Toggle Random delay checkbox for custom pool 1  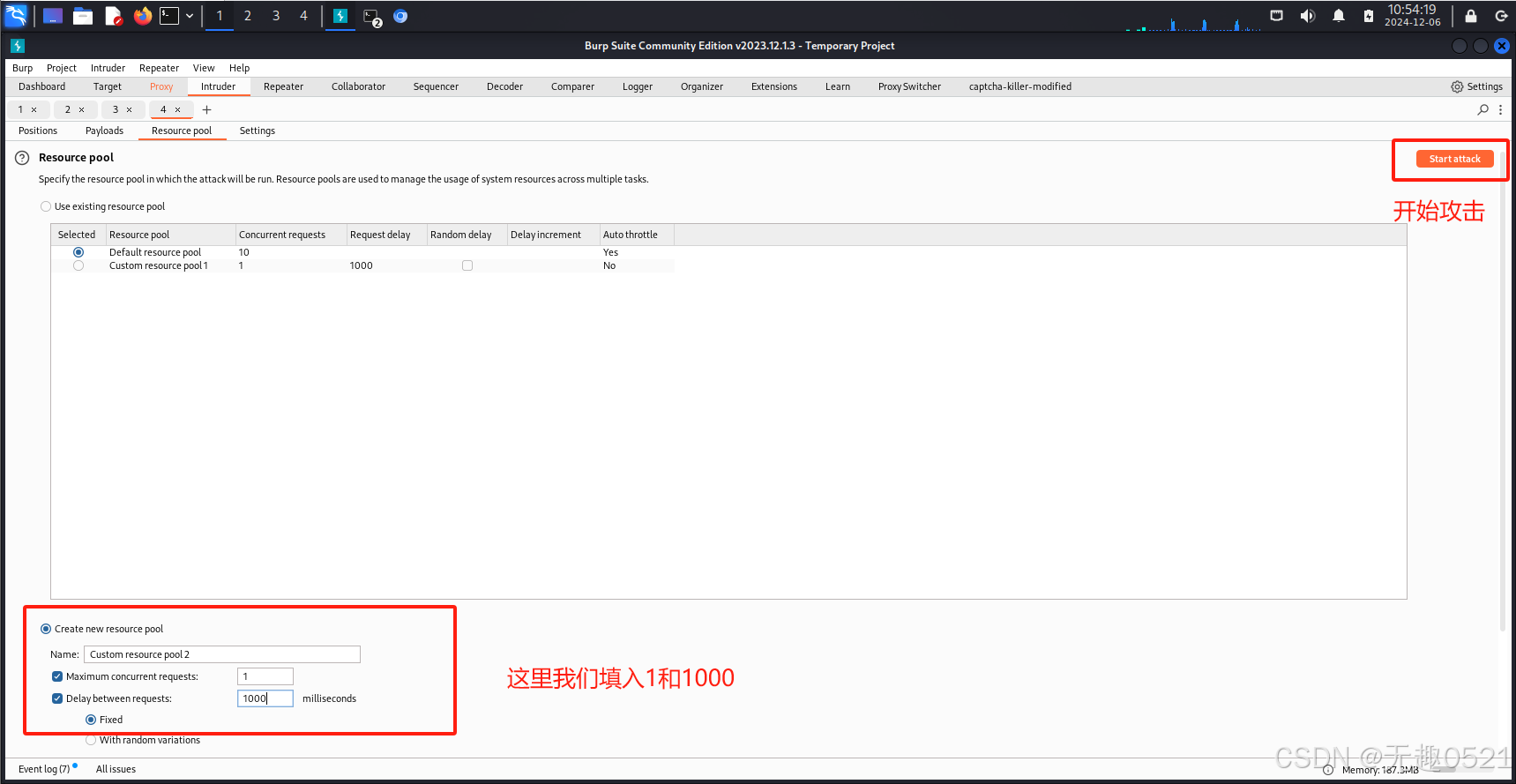click(x=467, y=265)
